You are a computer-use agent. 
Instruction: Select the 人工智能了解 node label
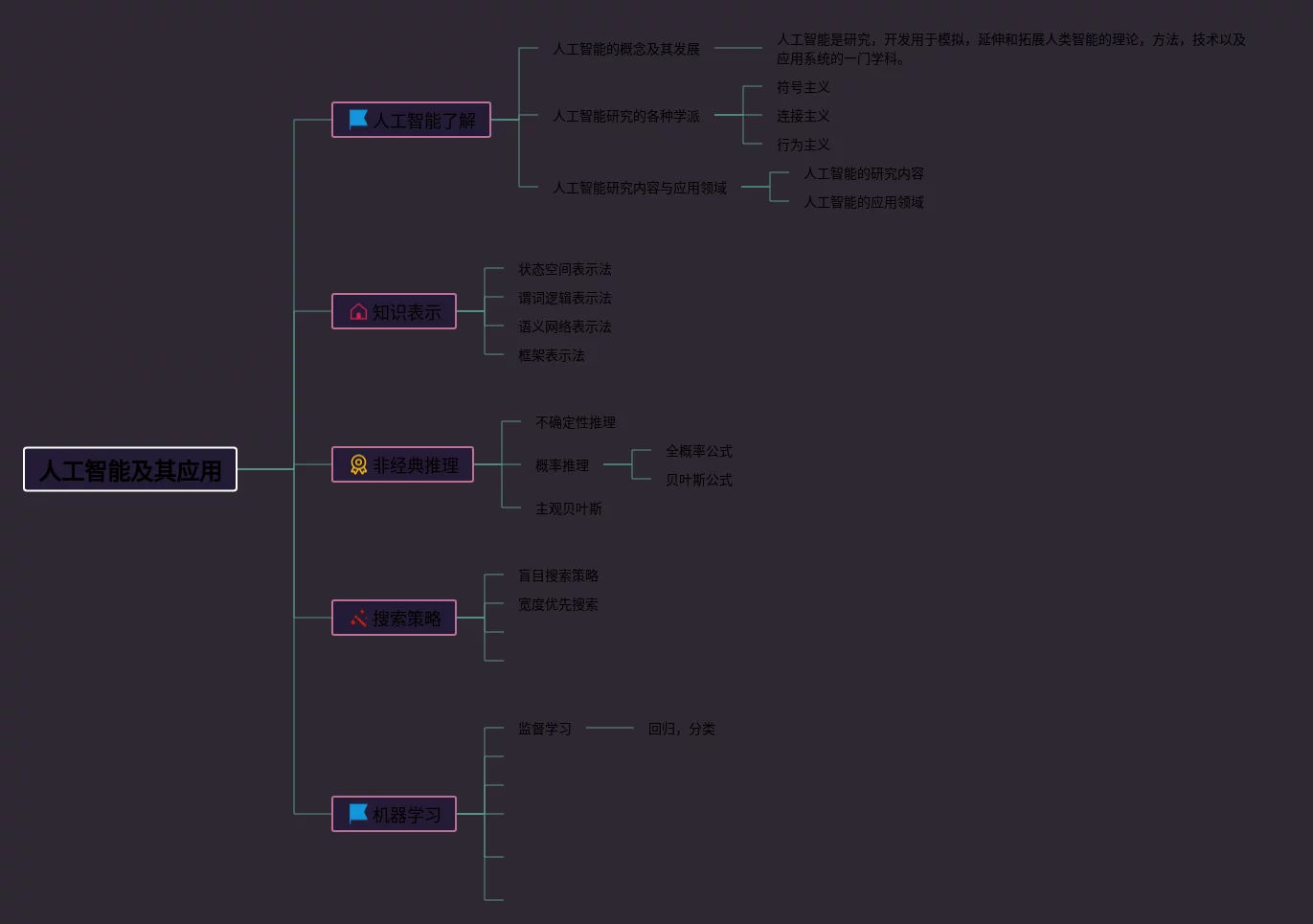pyautogui.click(x=424, y=121)
